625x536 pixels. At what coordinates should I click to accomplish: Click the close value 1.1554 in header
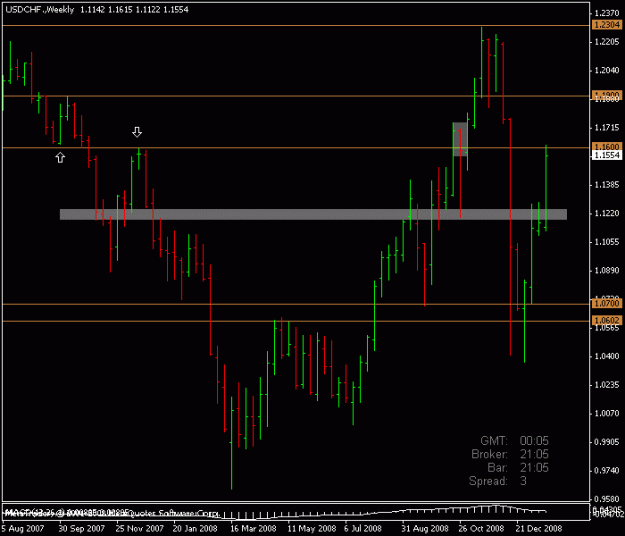(x=176, y=10)
